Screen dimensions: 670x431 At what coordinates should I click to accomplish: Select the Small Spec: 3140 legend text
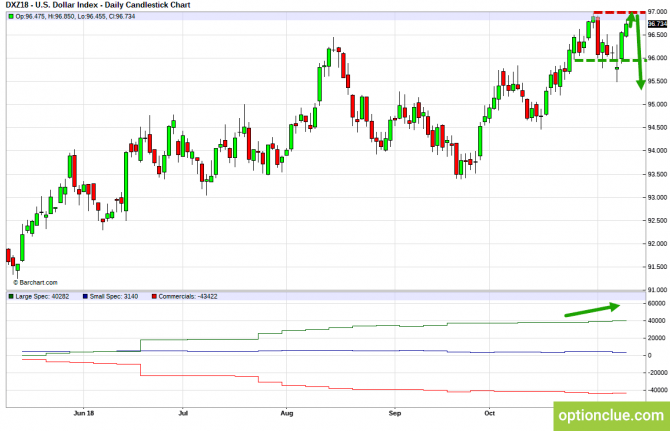[x=114, y=296]
